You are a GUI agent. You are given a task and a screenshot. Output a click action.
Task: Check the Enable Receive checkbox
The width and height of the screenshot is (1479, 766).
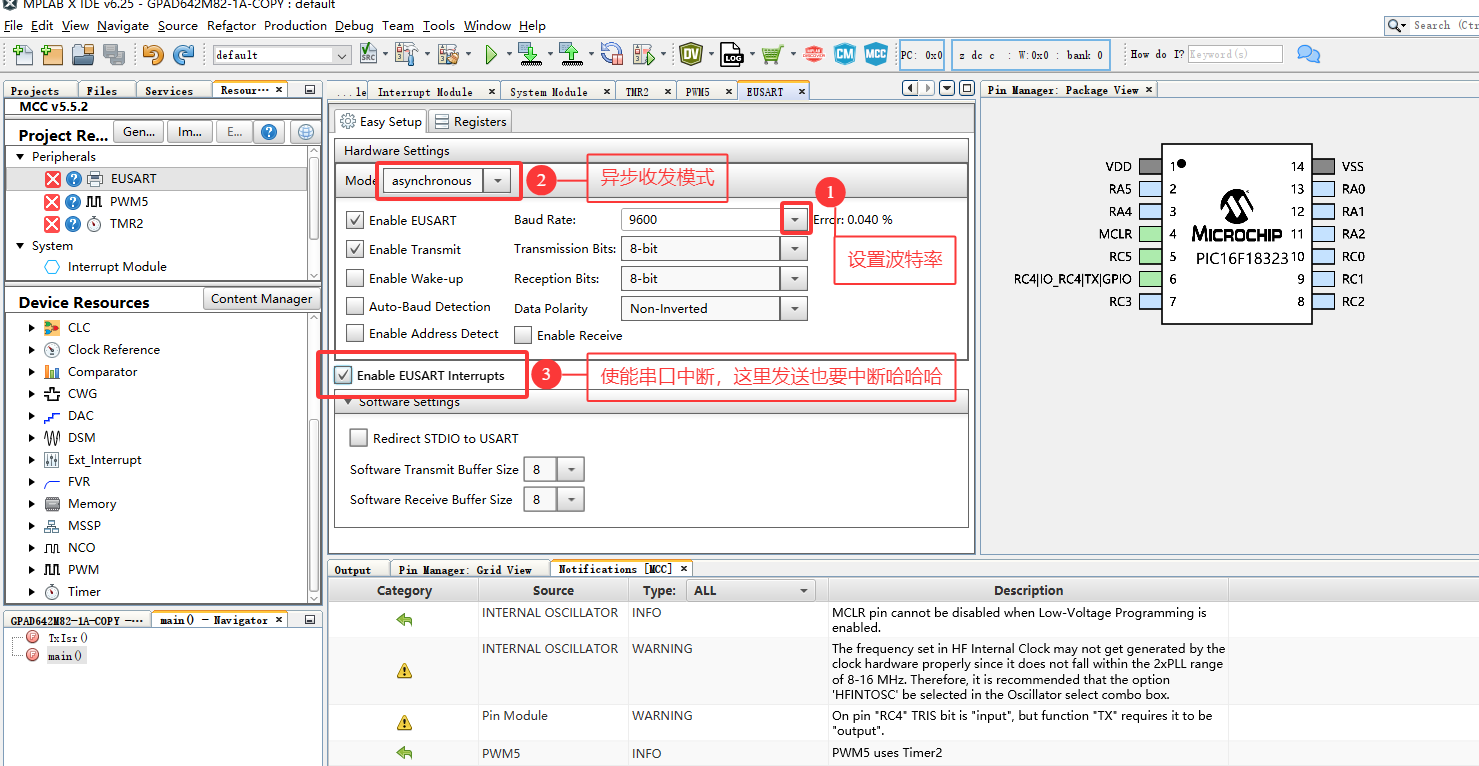point(522,335)
